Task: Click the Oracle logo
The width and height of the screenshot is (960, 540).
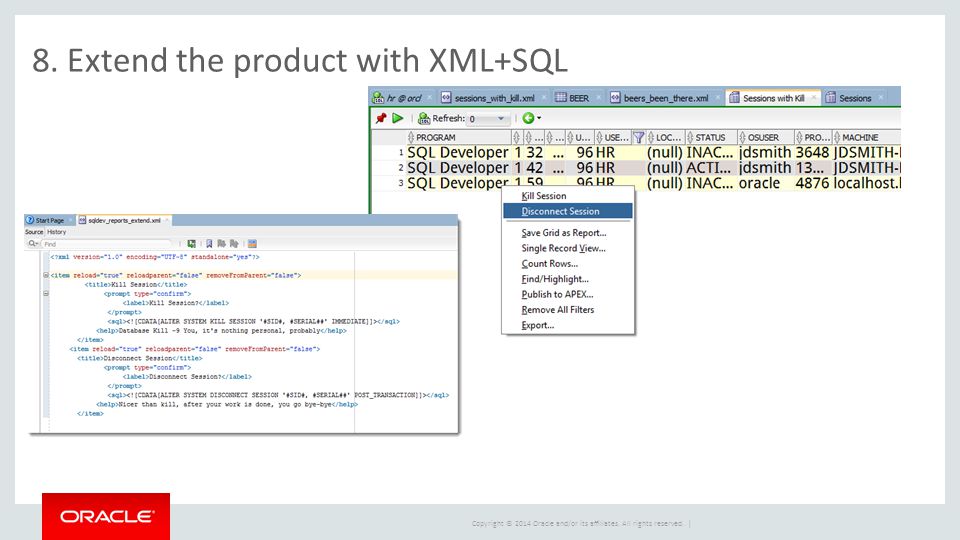Action: click(x=106, y=516)
